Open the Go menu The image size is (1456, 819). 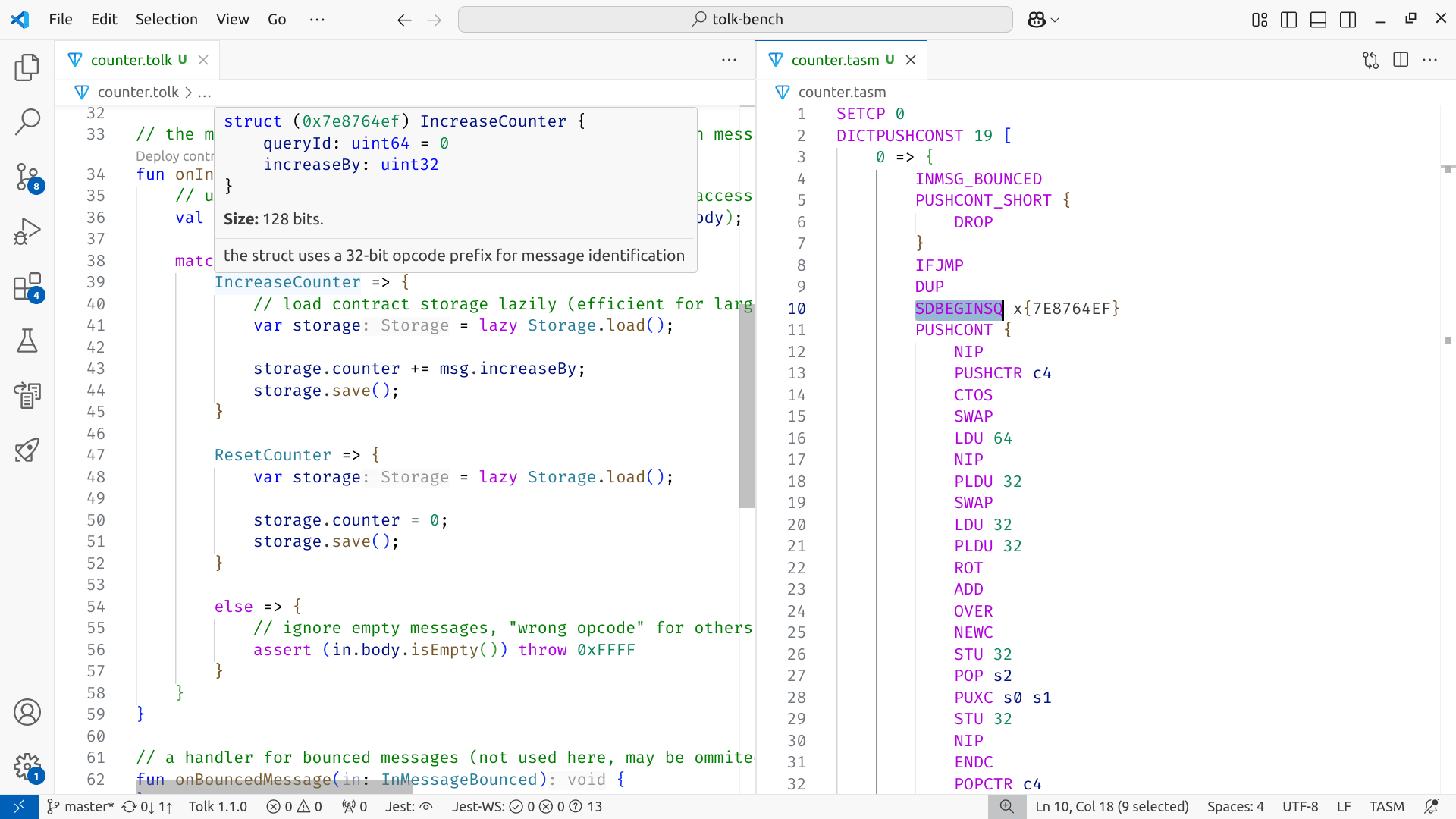(277, 20)
